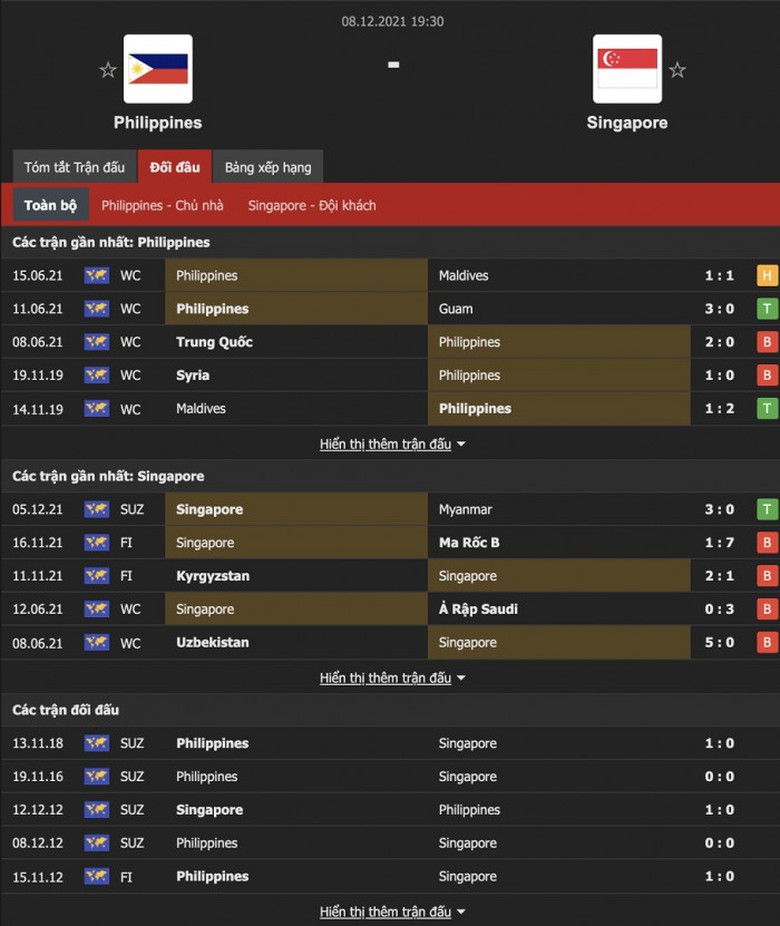
Task: Select the Đối đầu tab
Action: [175, 167]
